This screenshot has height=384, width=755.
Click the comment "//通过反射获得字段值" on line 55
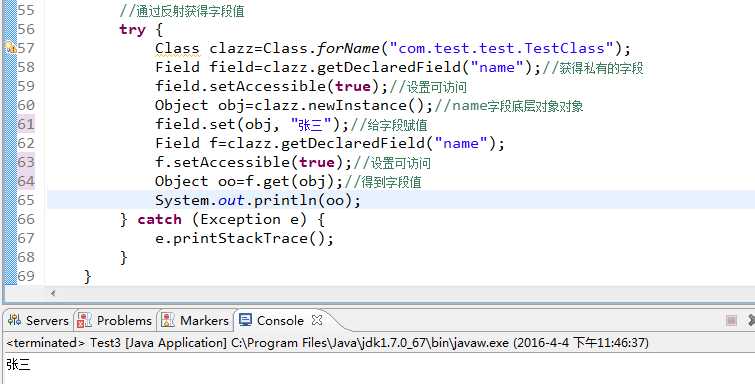(x=182, y=11)
